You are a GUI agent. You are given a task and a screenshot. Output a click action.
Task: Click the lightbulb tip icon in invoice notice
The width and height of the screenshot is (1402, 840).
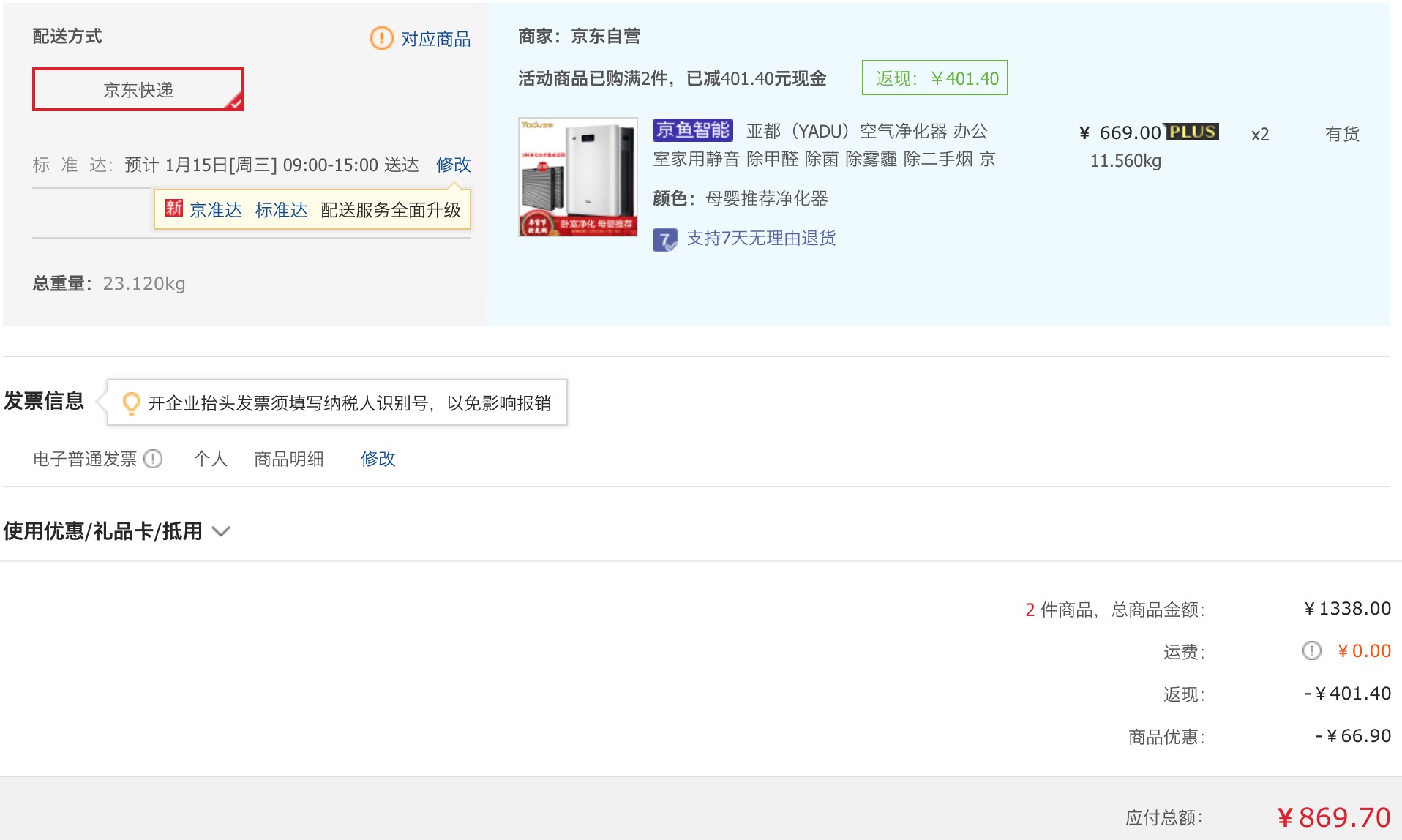[x=131, y=403]
